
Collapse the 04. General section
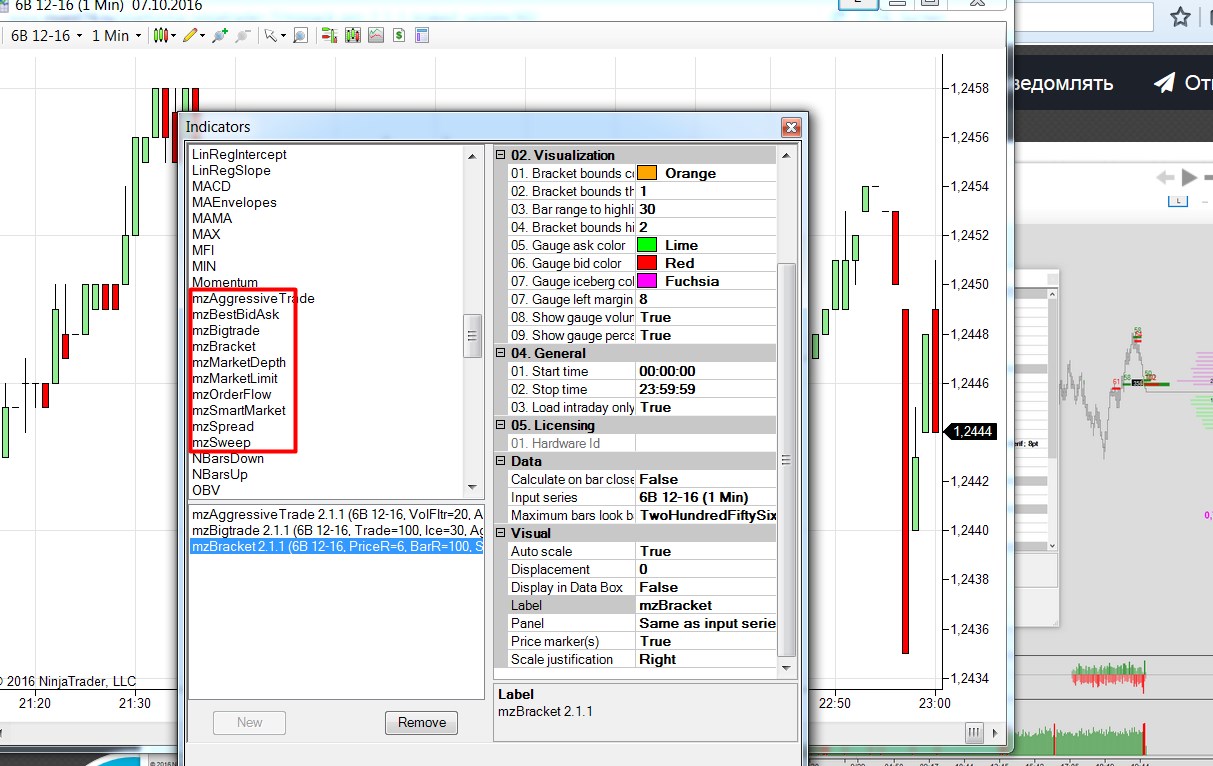(x=502, y=353)
